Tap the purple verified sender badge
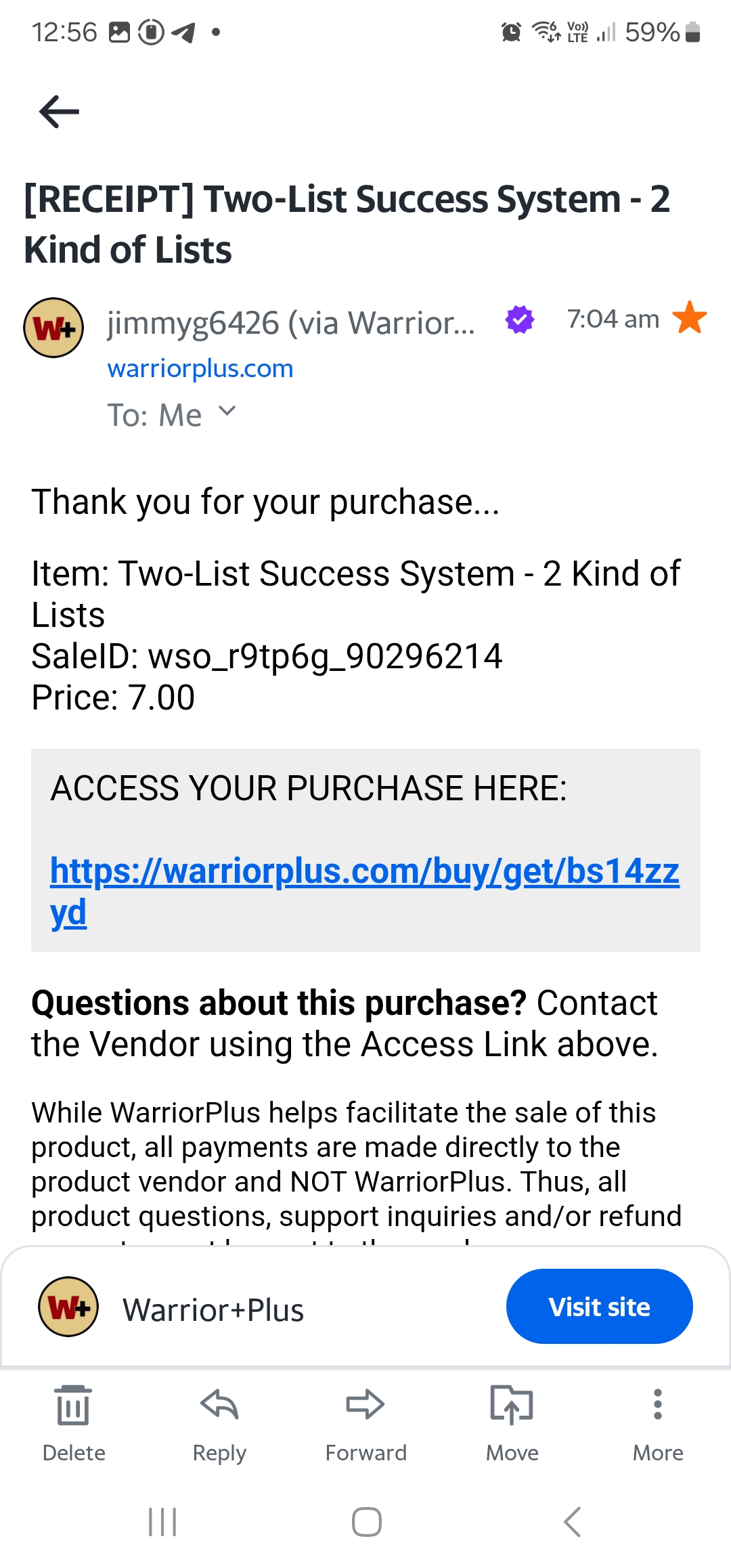The width and height of the screenshot is (731, 1568). click(520, 320)
